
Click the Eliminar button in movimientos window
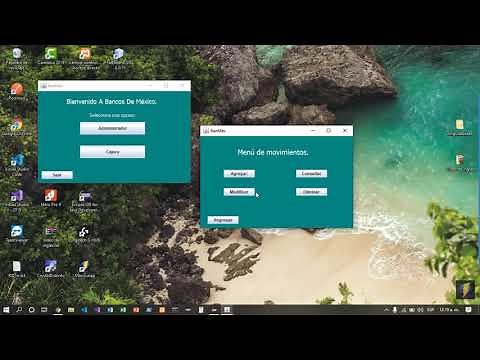point(311,192)
